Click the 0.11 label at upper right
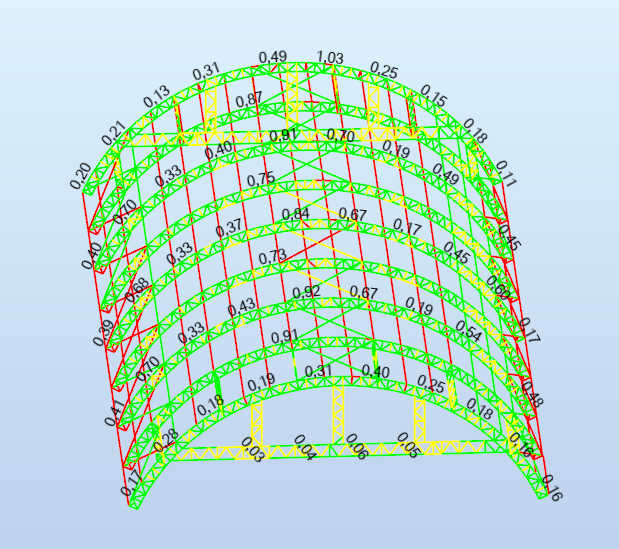 [507, 172]
